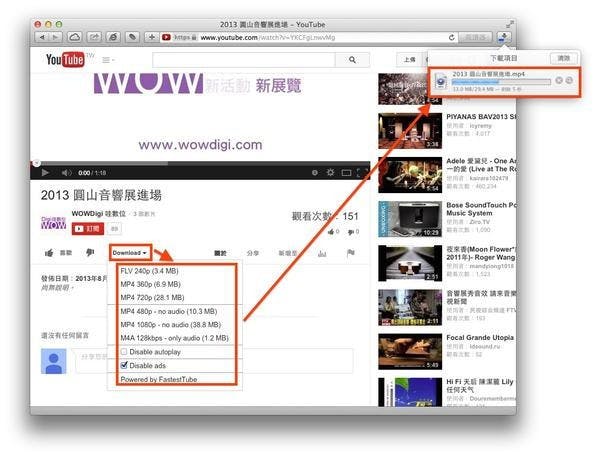Image resolution: width=600 pixels, height=457 pixels.
Task: Open the Focal Grande Utopia video title
Action: point(480,338)
